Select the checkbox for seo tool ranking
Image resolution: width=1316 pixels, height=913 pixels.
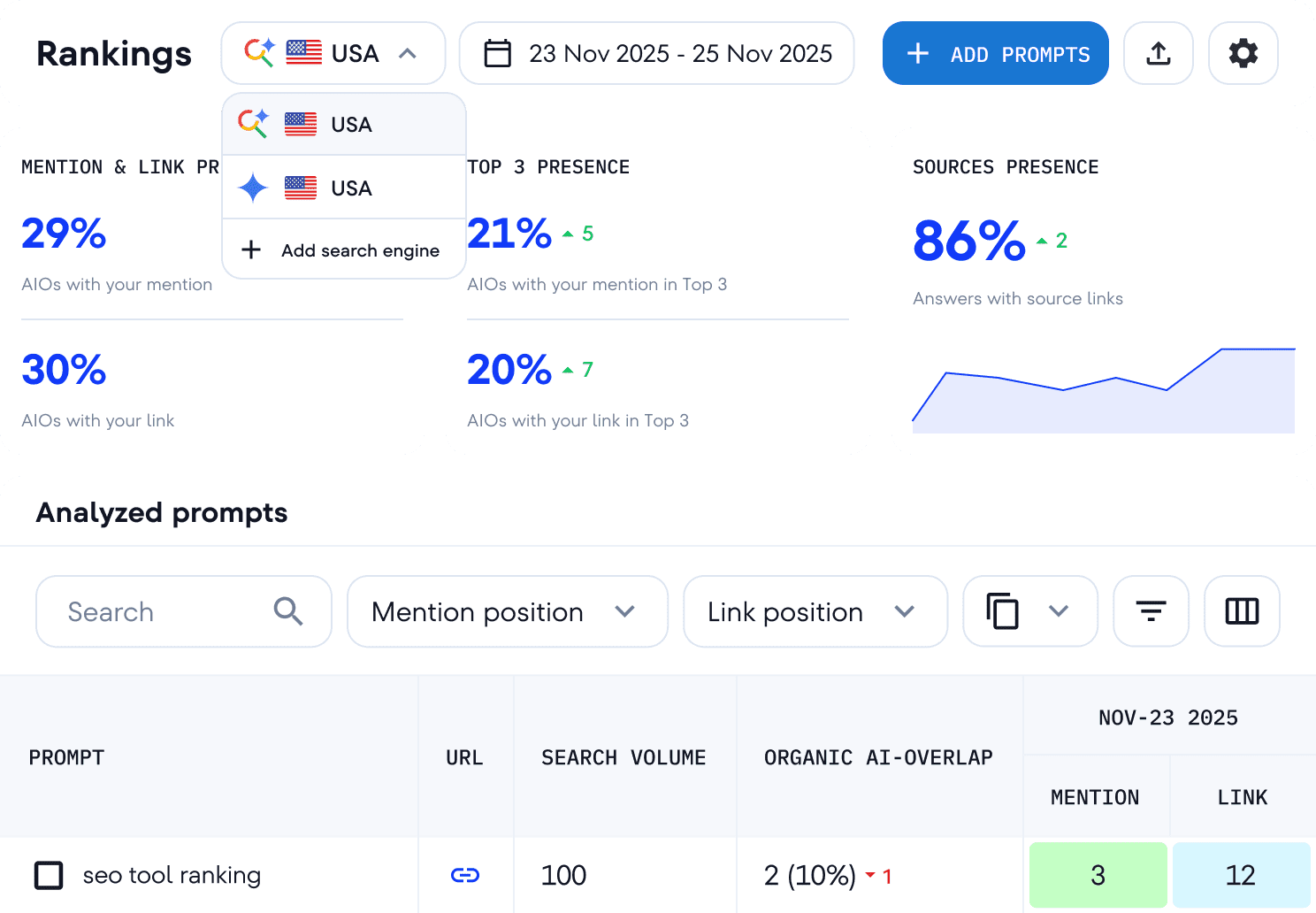49,875
